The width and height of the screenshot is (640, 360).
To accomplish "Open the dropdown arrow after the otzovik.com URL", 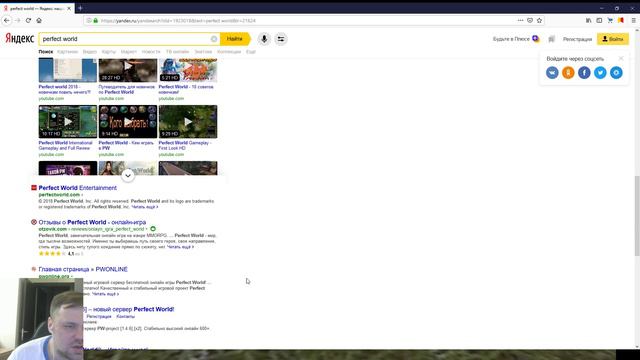I will pos(147,229).
